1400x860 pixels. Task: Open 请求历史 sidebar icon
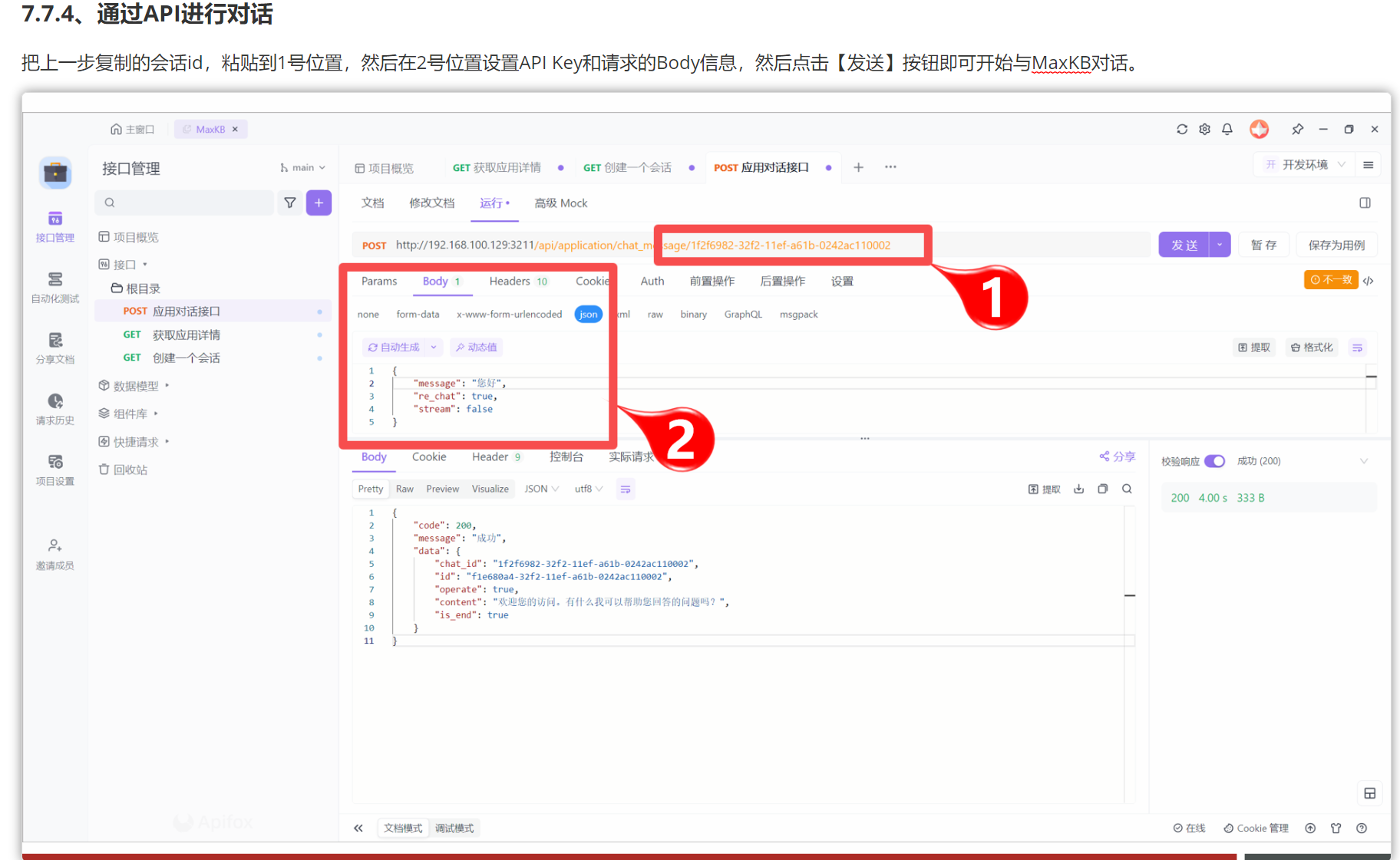tap(54, 409)
